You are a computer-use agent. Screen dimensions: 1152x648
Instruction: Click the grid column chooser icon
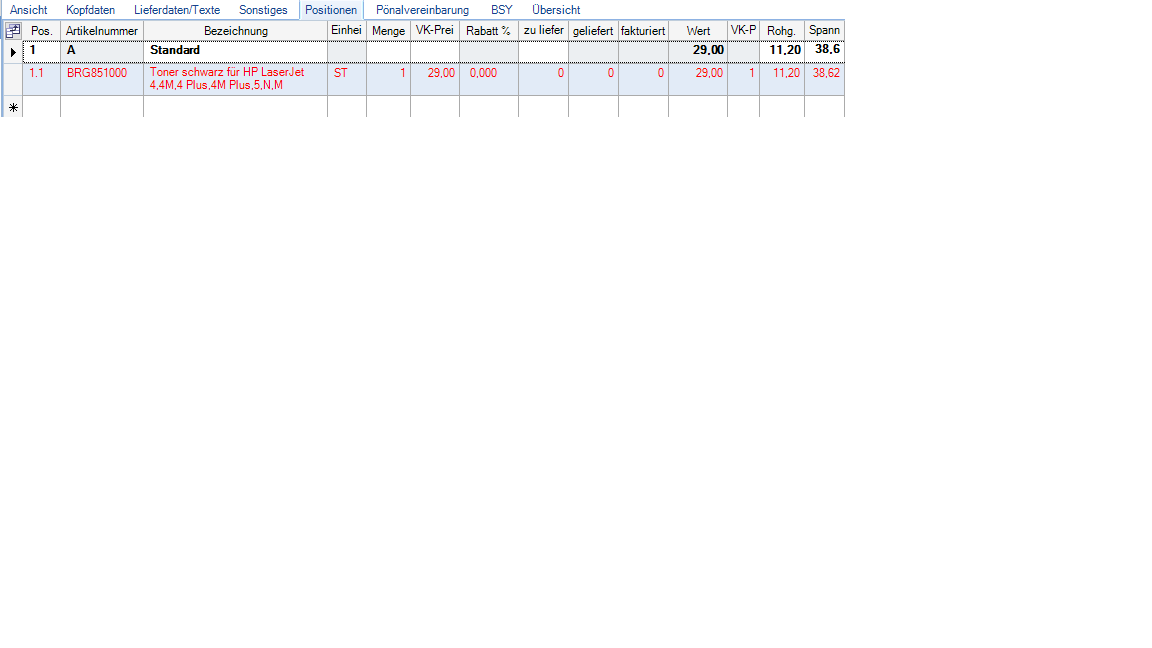click(13, 31)
